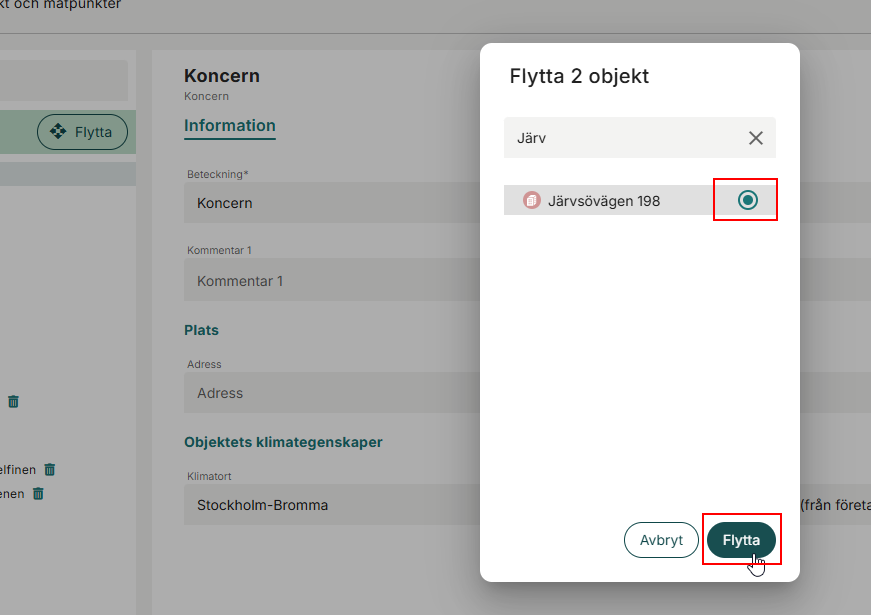Delete "elfinen" using its trash icon

click(48, 469)
